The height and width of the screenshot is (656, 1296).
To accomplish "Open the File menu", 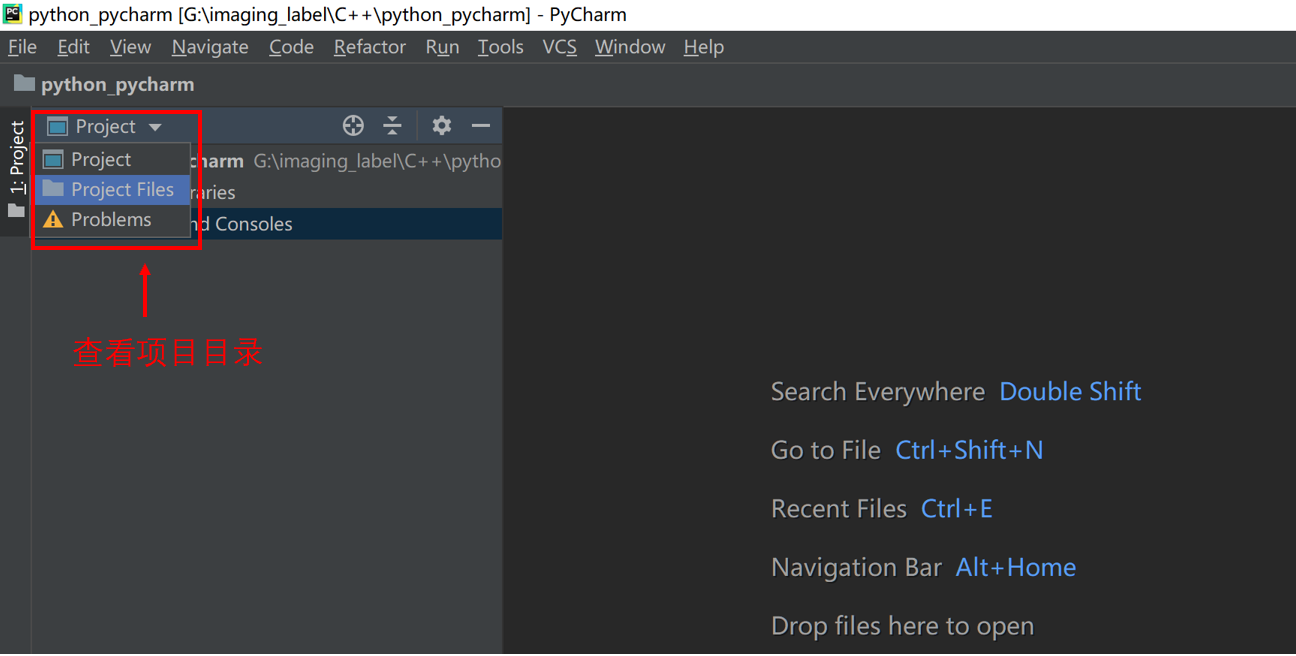I will click(22, 47).
